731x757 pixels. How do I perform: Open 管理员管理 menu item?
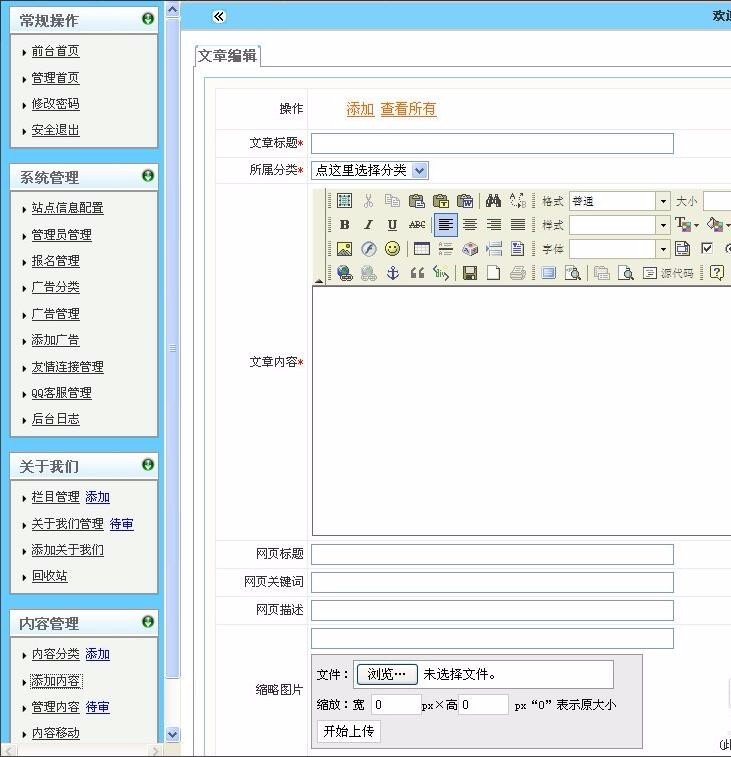[x=61, y=235]
